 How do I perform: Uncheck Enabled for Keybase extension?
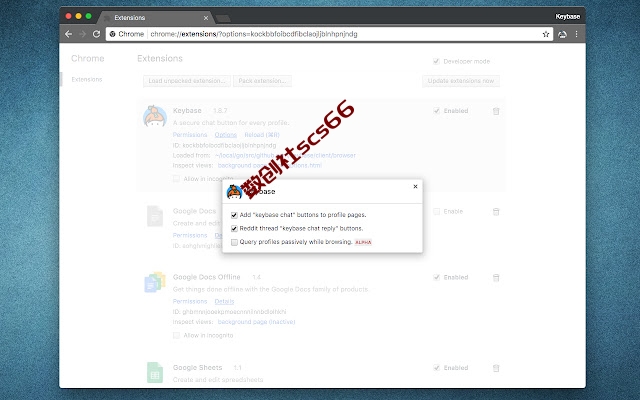[x=436, y=111]
